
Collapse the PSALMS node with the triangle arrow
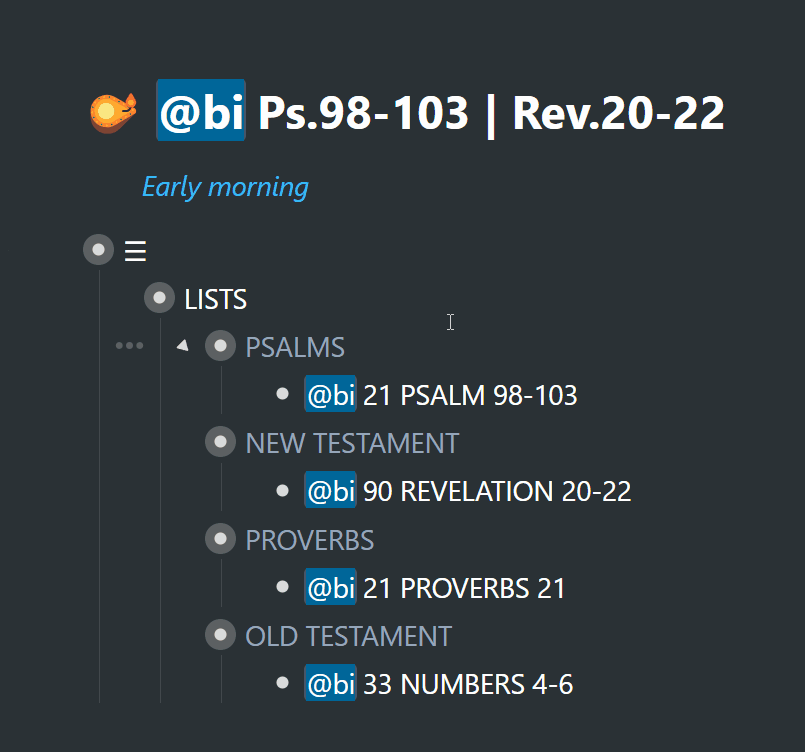point(182,345)
